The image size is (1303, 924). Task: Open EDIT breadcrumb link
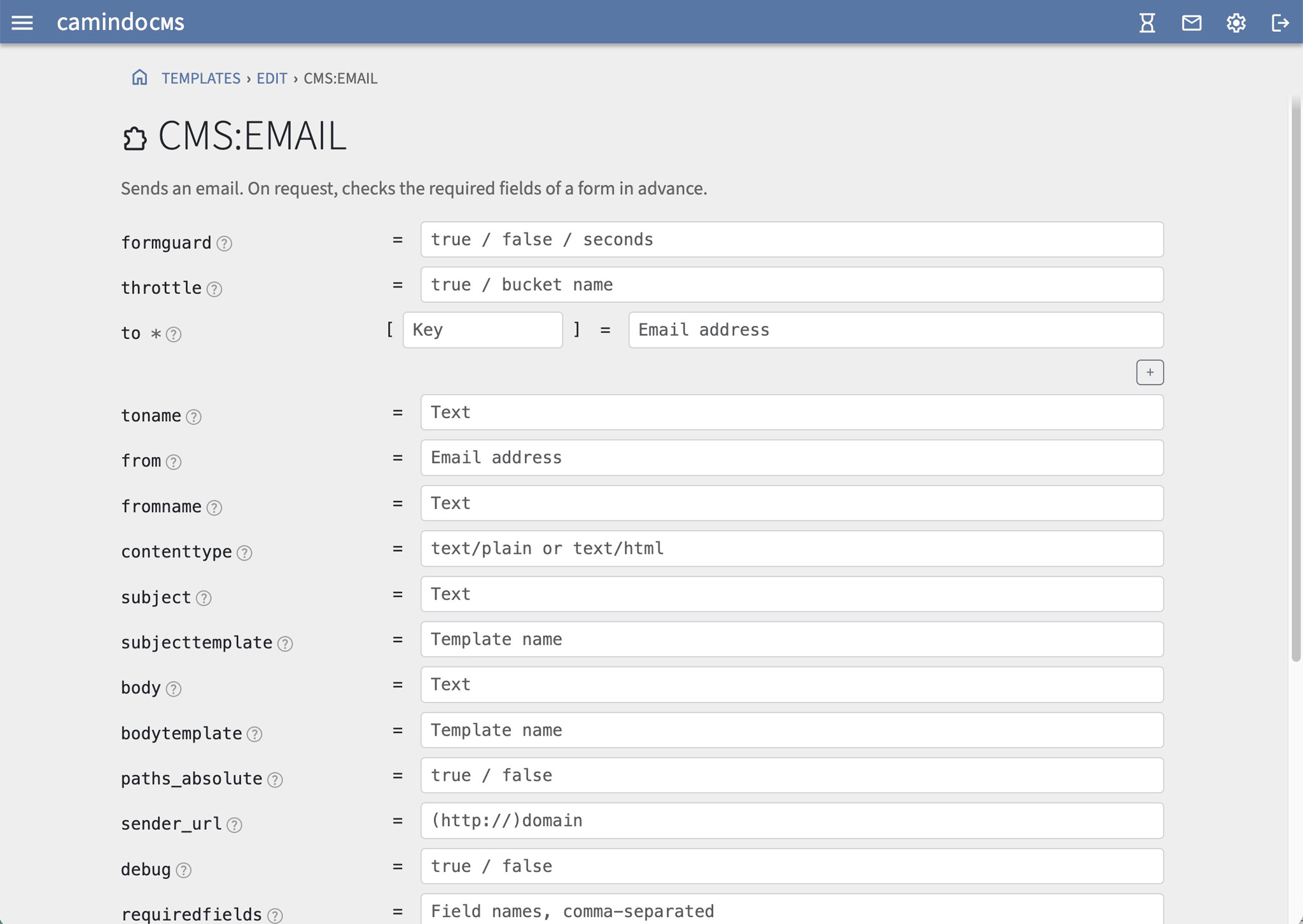[x=272, y=78]
